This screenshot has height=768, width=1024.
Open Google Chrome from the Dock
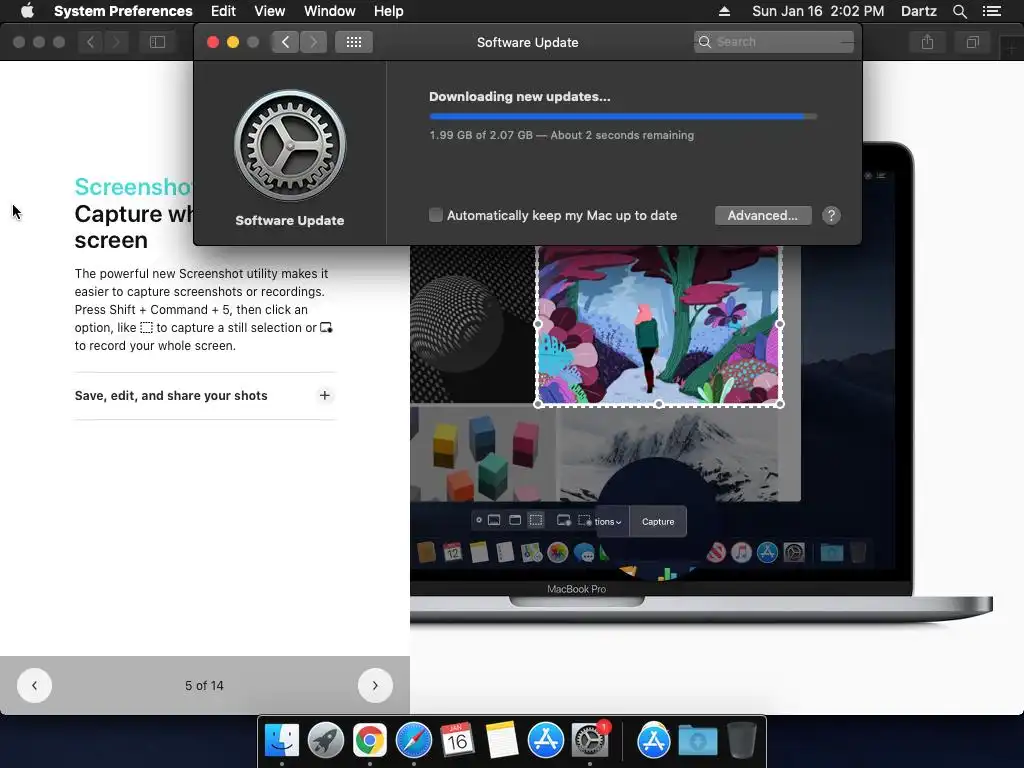pos(370,741)
